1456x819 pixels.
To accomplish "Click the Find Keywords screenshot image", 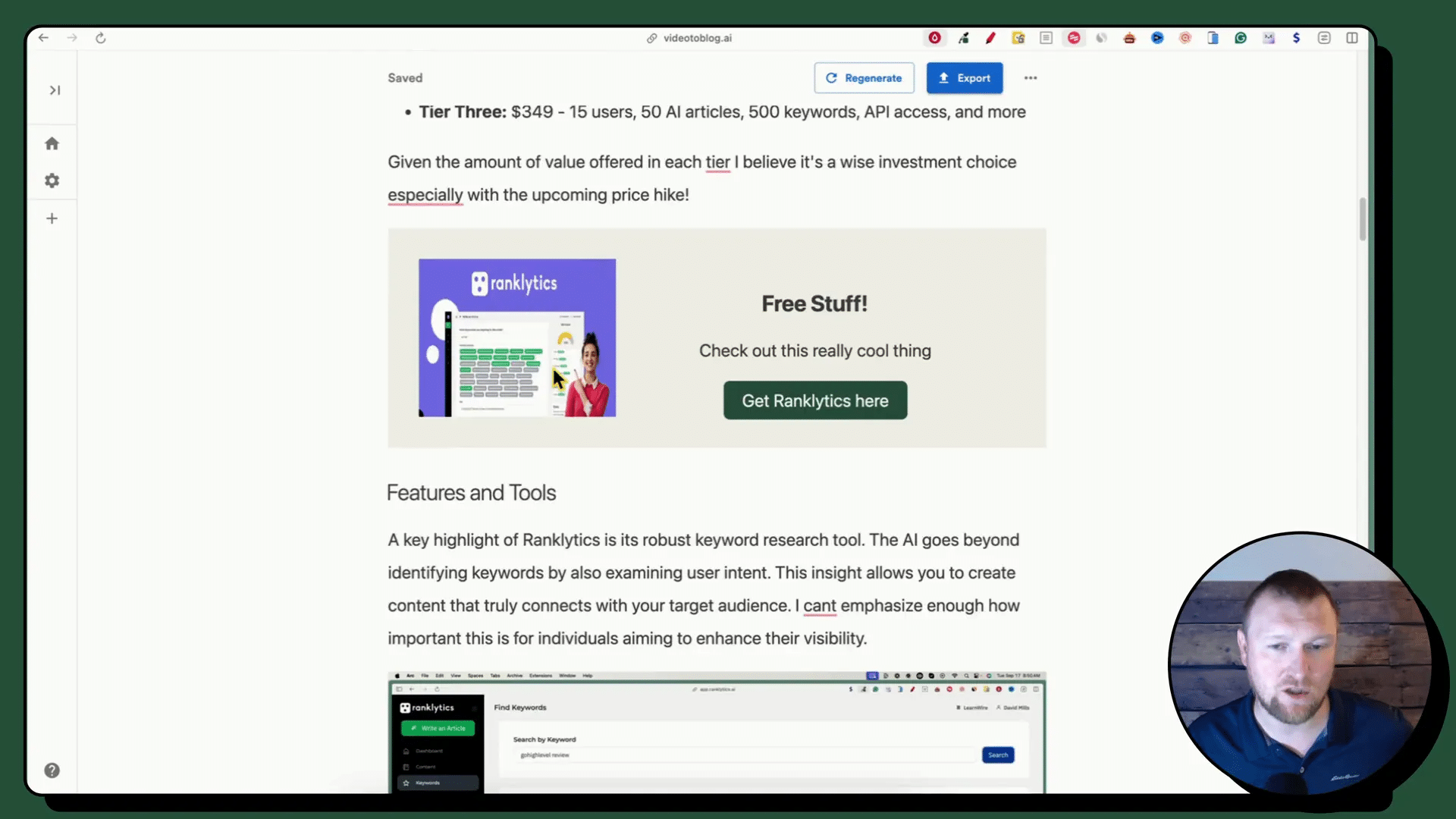I will [x=717, y=733].
